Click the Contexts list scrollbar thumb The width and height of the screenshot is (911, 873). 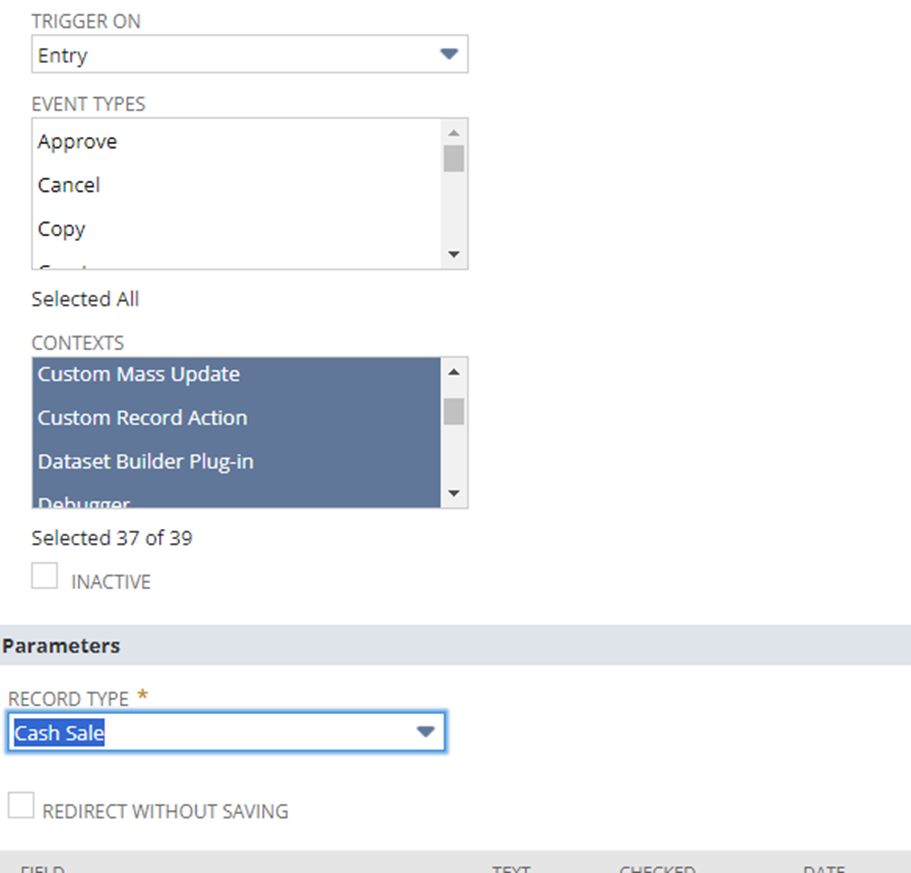(x=454, y=411)
